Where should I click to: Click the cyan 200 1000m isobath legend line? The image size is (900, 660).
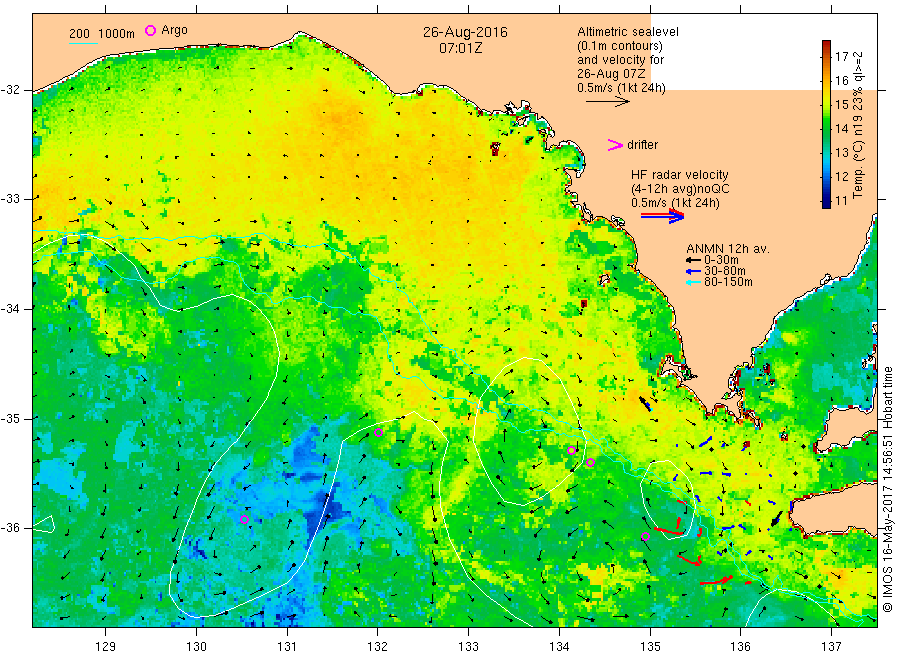83,43
